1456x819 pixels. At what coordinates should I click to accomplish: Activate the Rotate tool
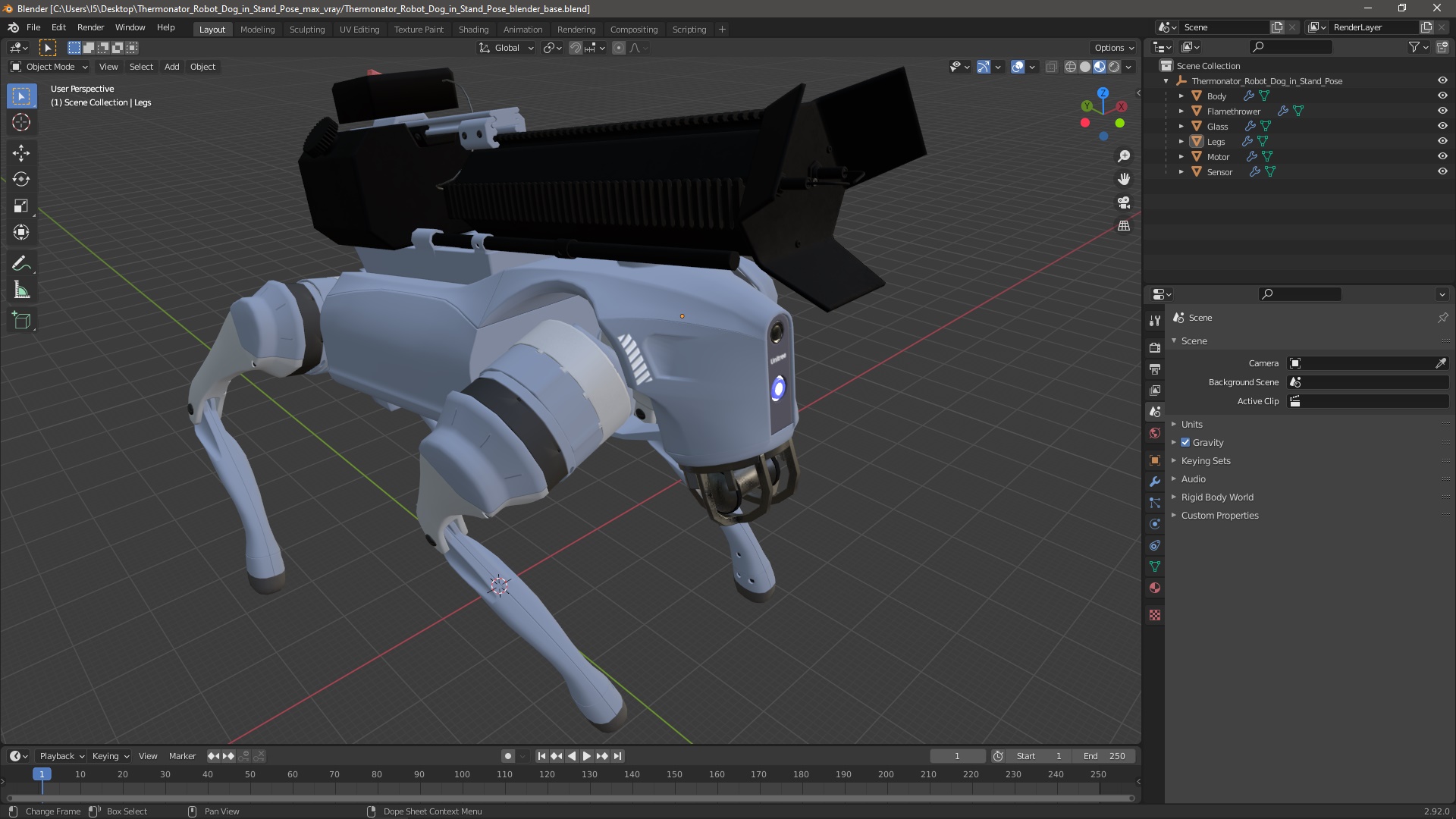click(x=21, y=180)
